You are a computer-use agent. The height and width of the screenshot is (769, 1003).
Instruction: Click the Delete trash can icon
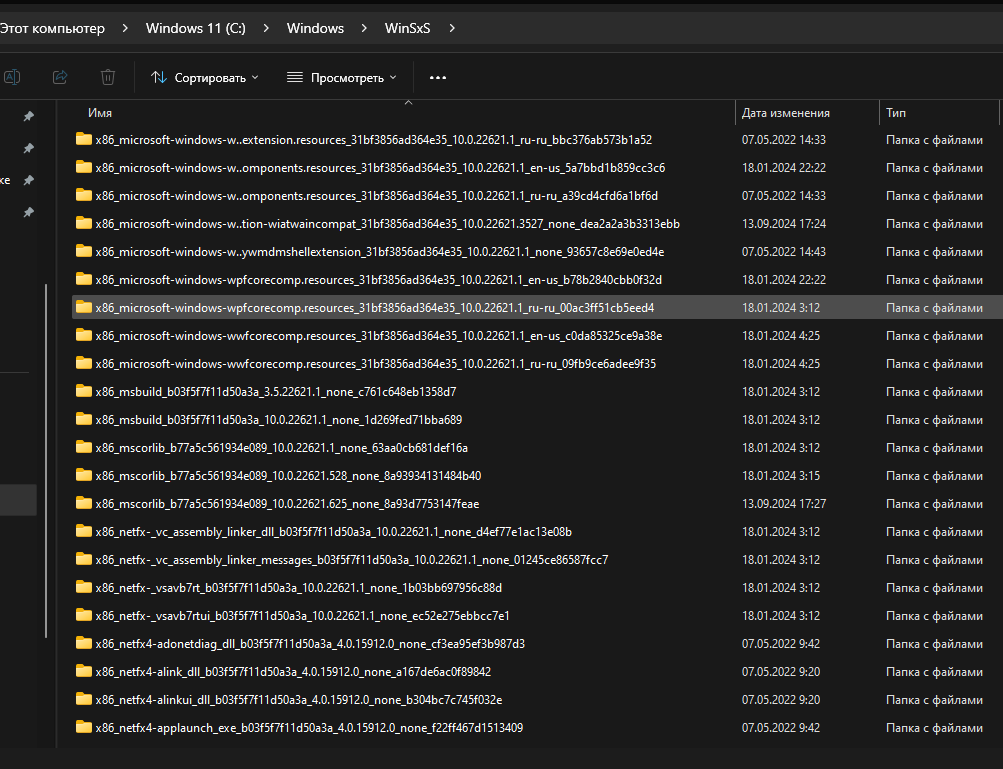[108, 77]
